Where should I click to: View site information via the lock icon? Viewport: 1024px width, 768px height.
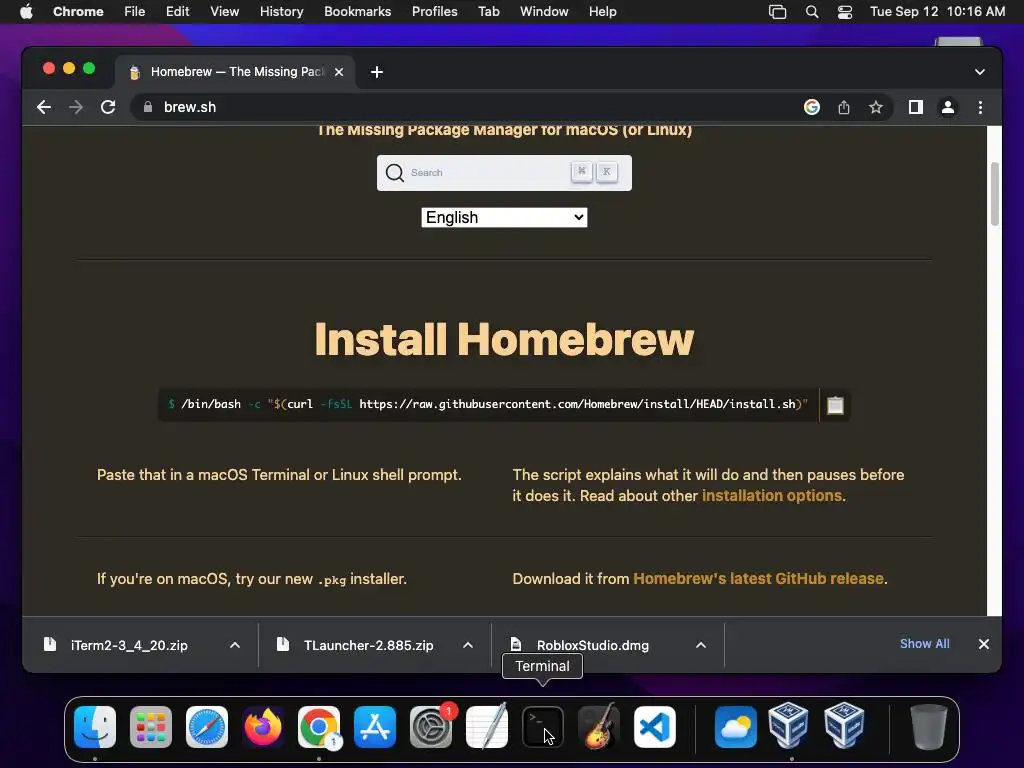[x=148, y=107]
